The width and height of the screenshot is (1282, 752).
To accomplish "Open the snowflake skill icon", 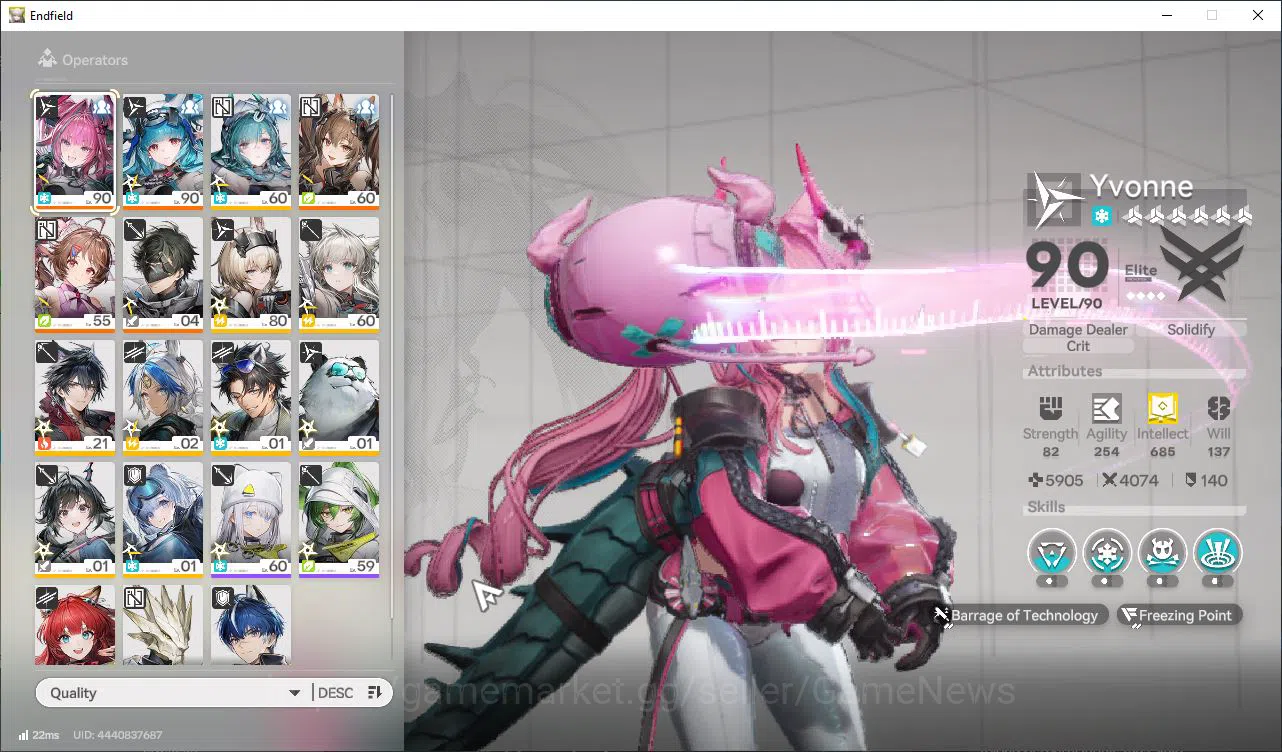I will pyautogui.click(x=1107, y=552).
